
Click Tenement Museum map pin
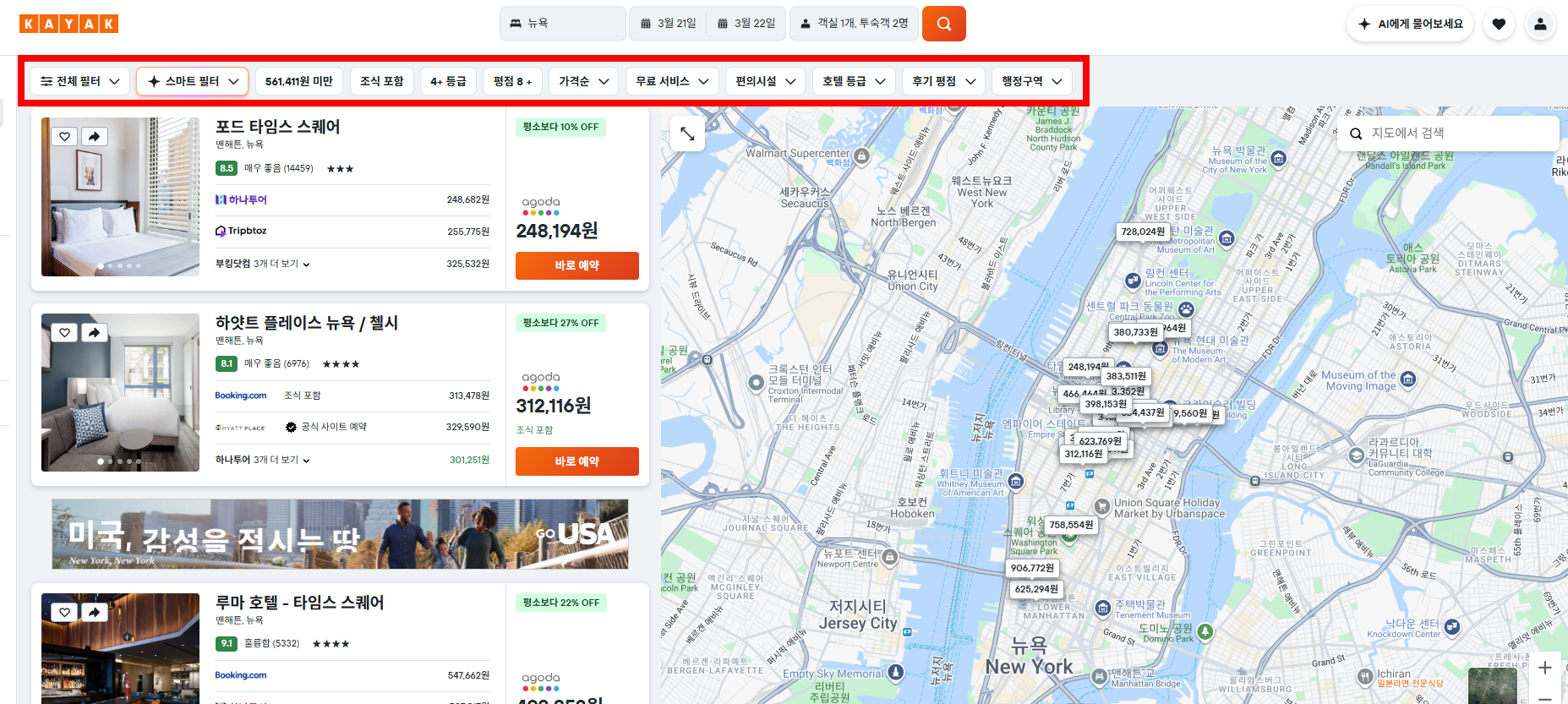(x=1103, y=608)
